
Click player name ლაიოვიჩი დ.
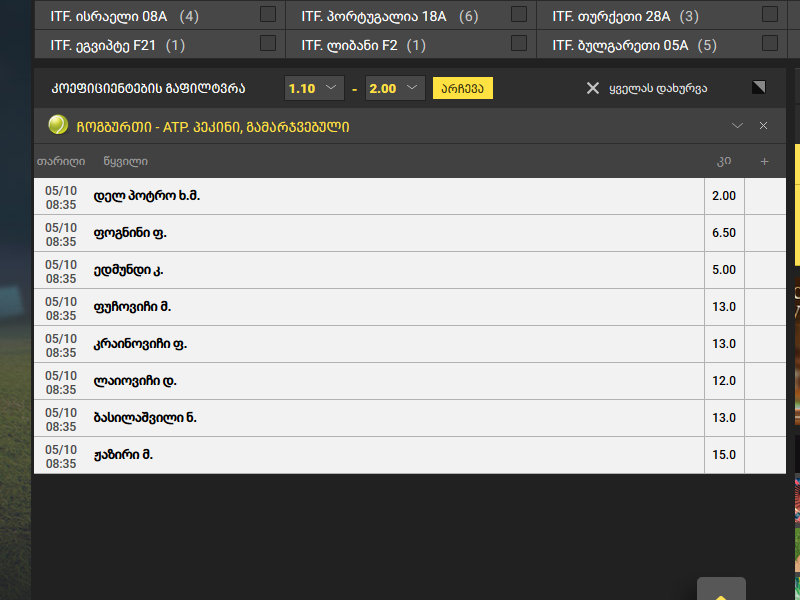click(x=135, y=381)
